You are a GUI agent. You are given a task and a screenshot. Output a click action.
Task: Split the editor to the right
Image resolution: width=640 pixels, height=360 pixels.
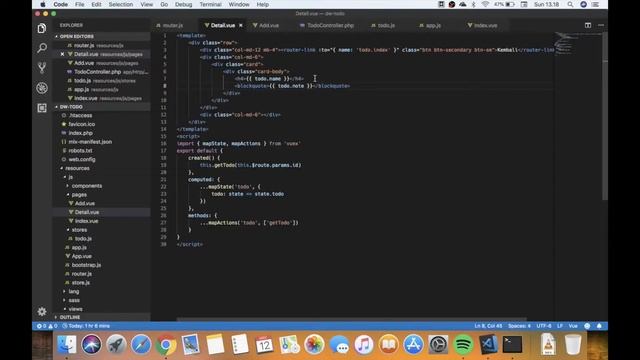588,25
